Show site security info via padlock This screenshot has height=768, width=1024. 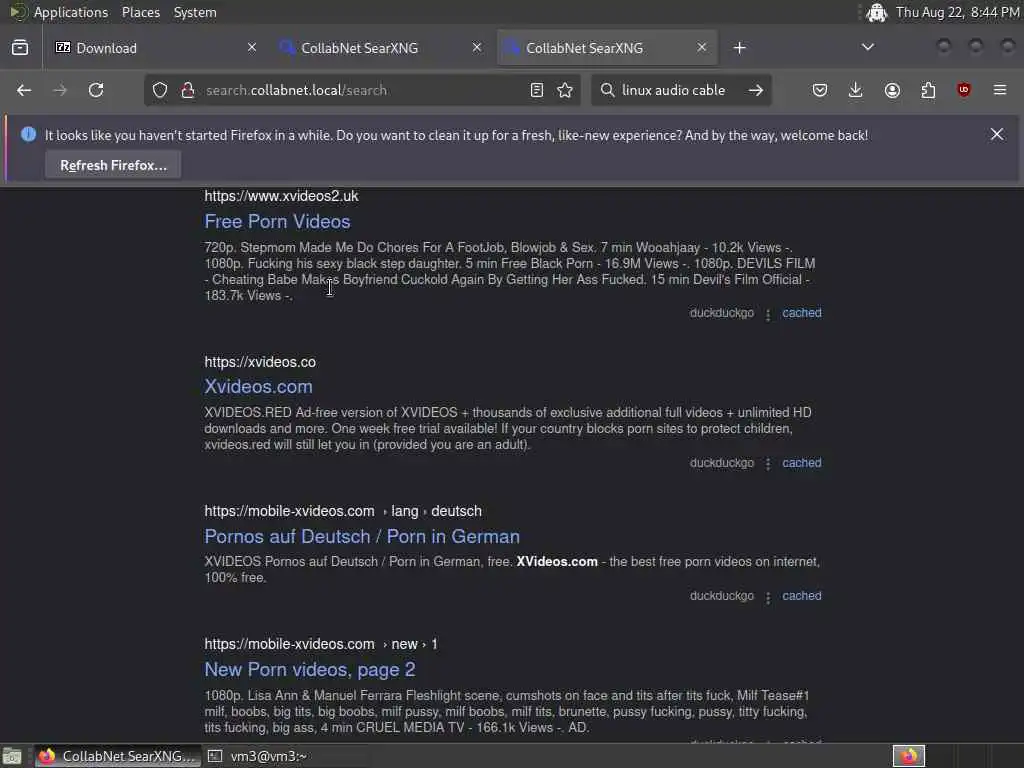point(188,90)
